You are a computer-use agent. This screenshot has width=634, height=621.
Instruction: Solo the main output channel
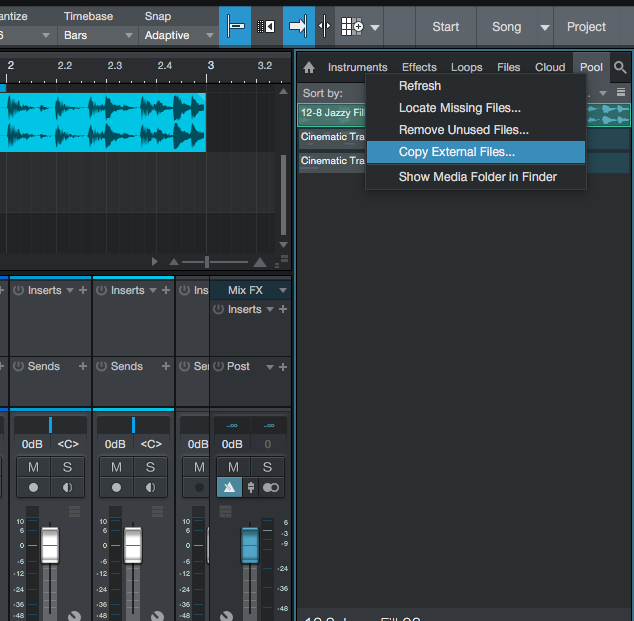click(267, 467)
